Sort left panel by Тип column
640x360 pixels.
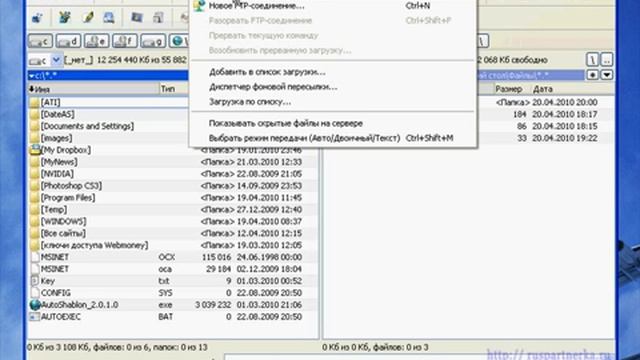(173, 89)
